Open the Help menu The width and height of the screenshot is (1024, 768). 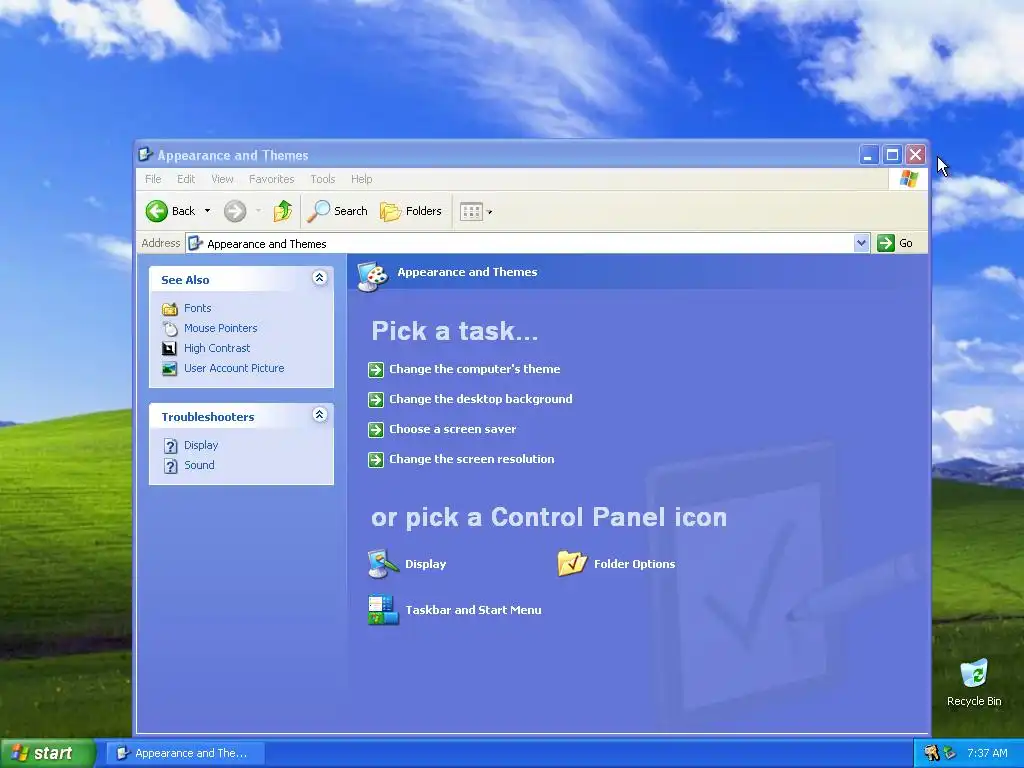[x=361, y=179]
